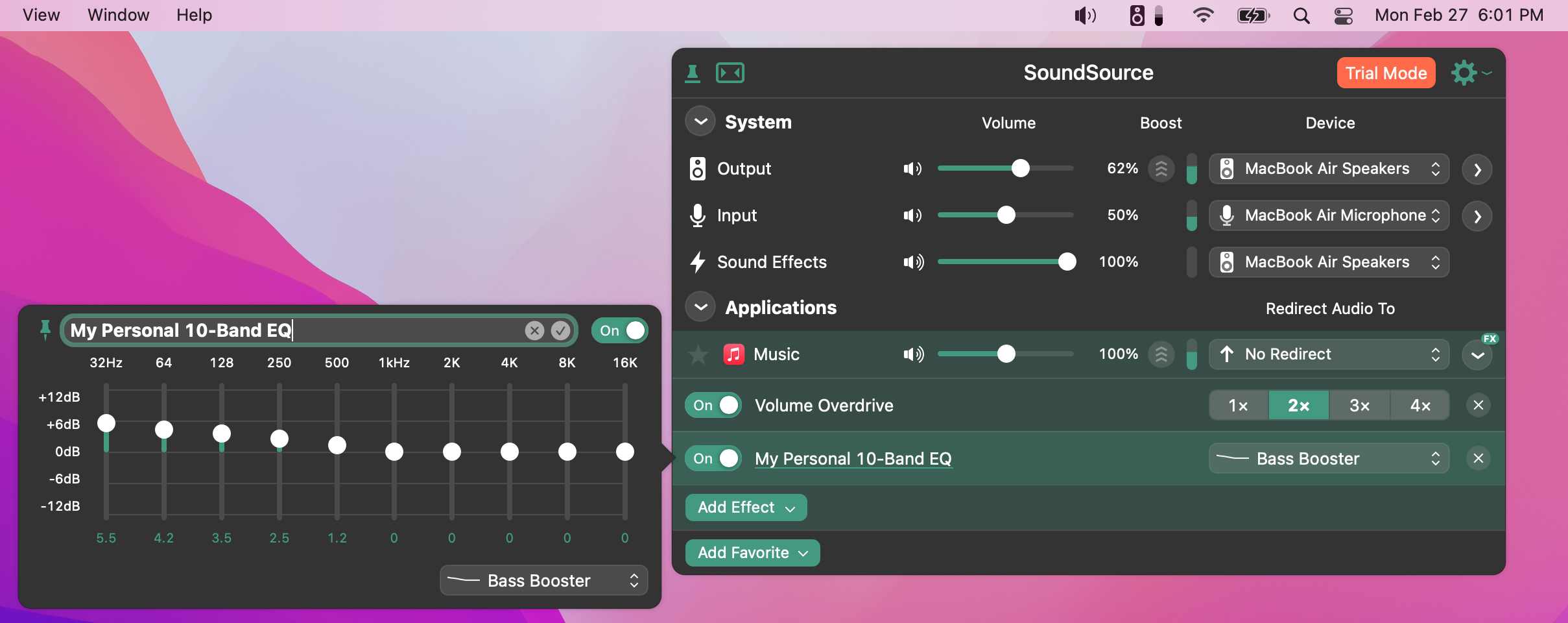Open Spotlight search in menu bar
This screenshot has height=623, width=1568.
click(1301, 15)
